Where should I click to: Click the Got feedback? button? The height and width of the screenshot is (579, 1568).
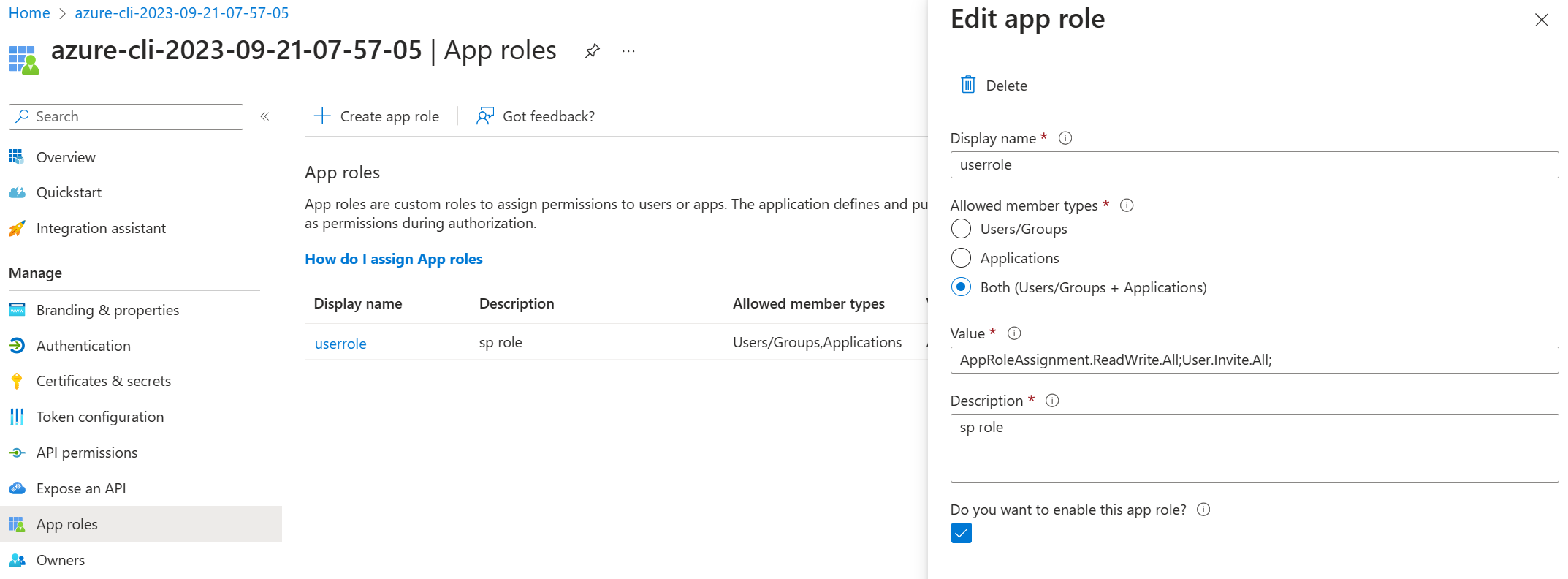tap(536, 116)
